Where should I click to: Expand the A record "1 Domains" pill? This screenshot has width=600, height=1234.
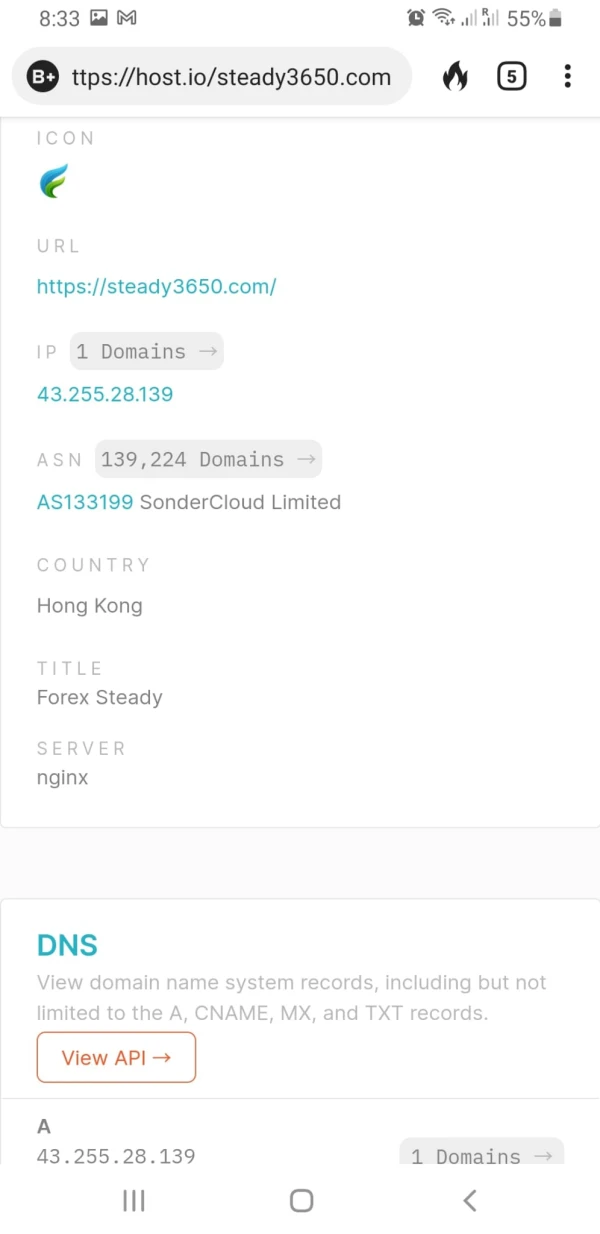click(481, 1155)
